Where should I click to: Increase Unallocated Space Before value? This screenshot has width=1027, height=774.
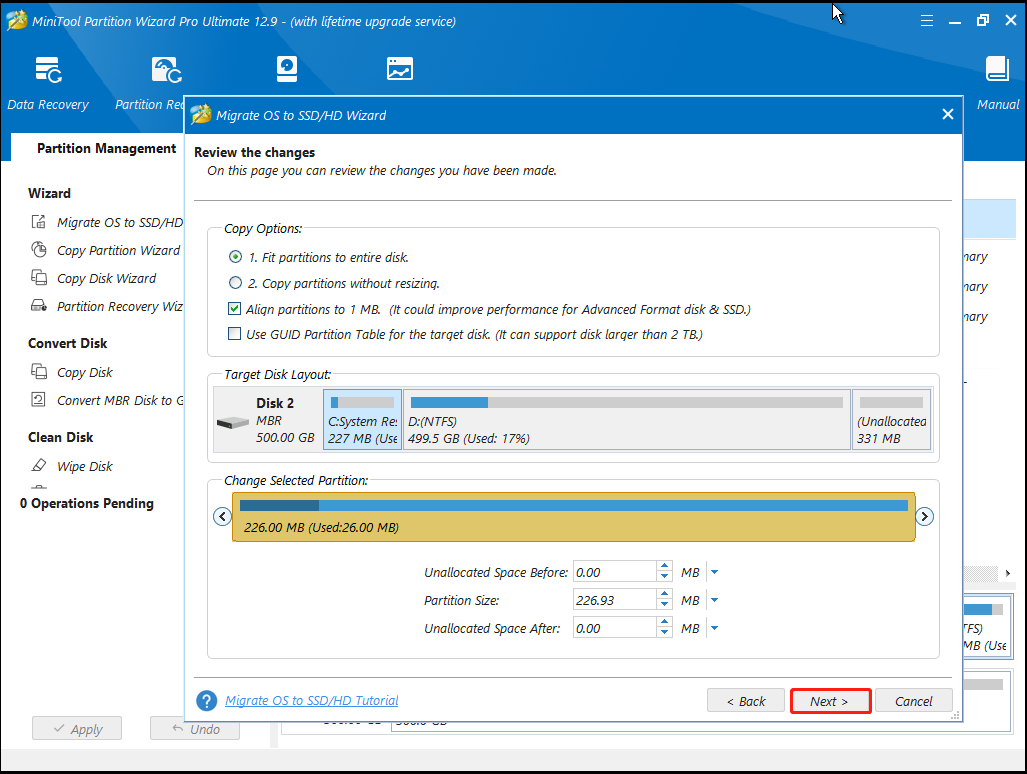point(664,566)
